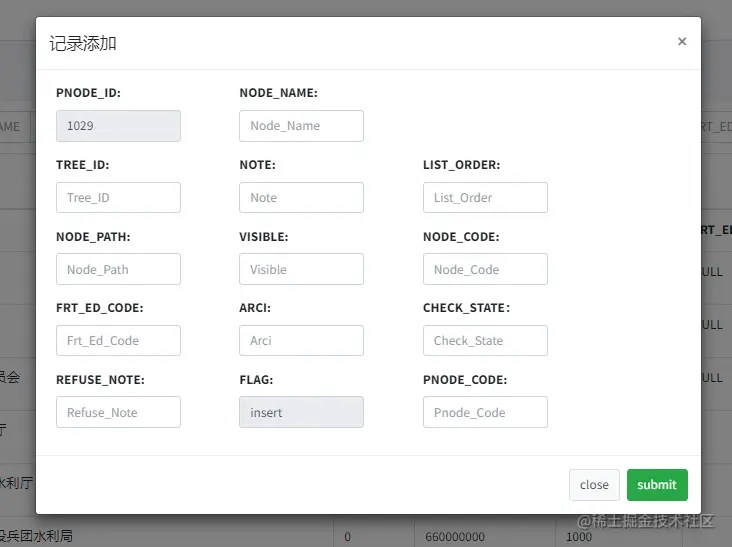The width and height of the screenshot is (732, 547).
Task: Submit the record with the green button
Action: tap(657, 485)
